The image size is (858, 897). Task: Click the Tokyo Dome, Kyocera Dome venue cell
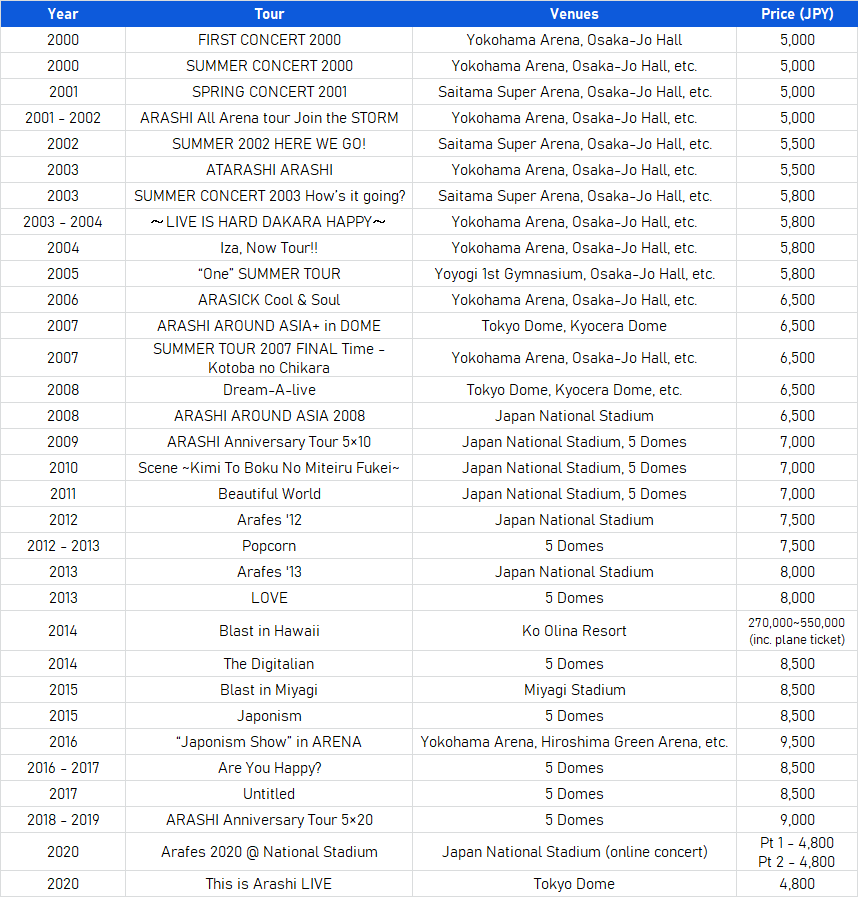[x=574, y=326]
